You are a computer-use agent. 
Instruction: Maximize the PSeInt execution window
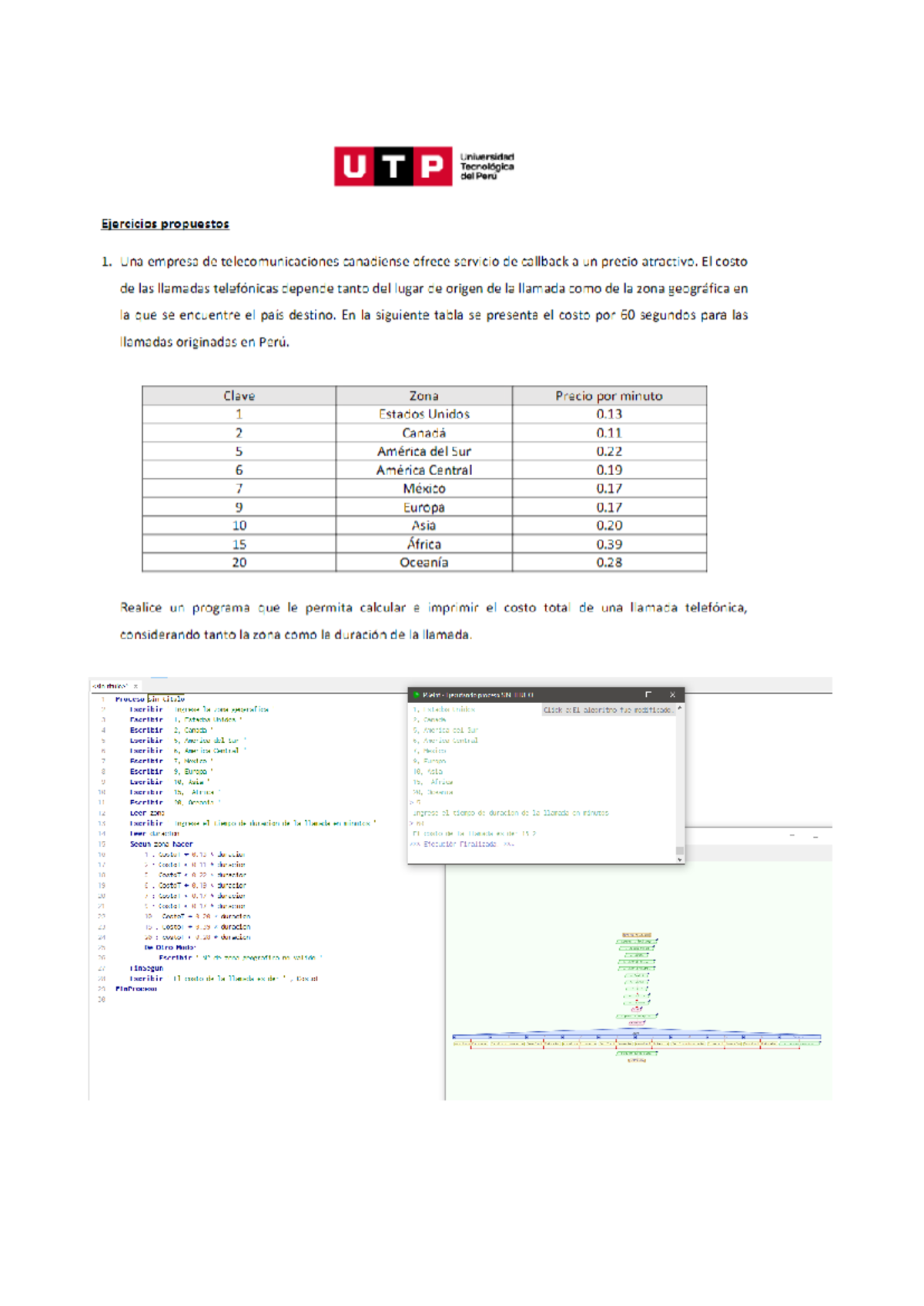click(648, 695)
